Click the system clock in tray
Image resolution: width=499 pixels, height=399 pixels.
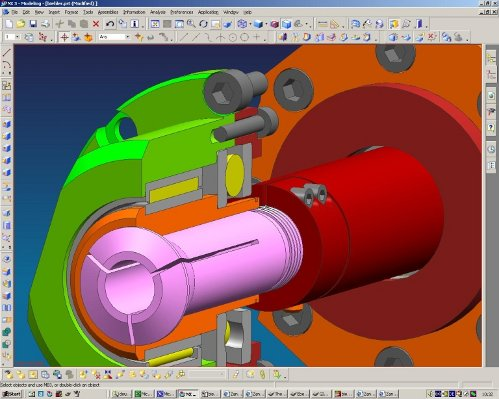[487, 394]
